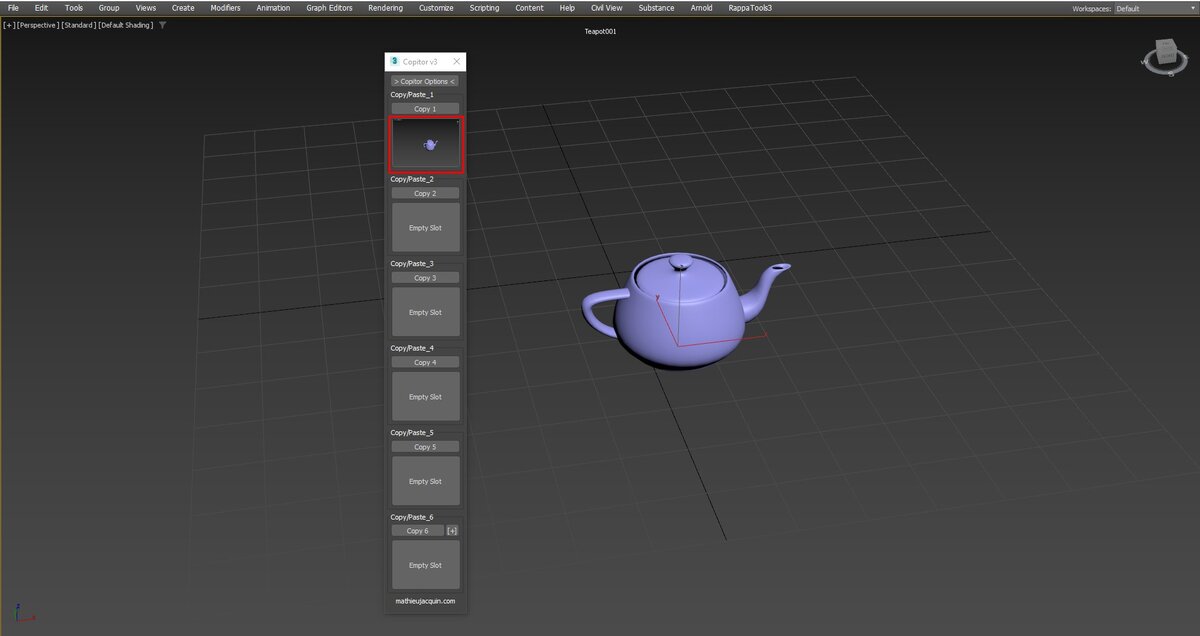Image resolution: width=1200 pixels, height=636 pixels.
Task: Click the Copy/Paste_3 label
Action: pos(412,263)
